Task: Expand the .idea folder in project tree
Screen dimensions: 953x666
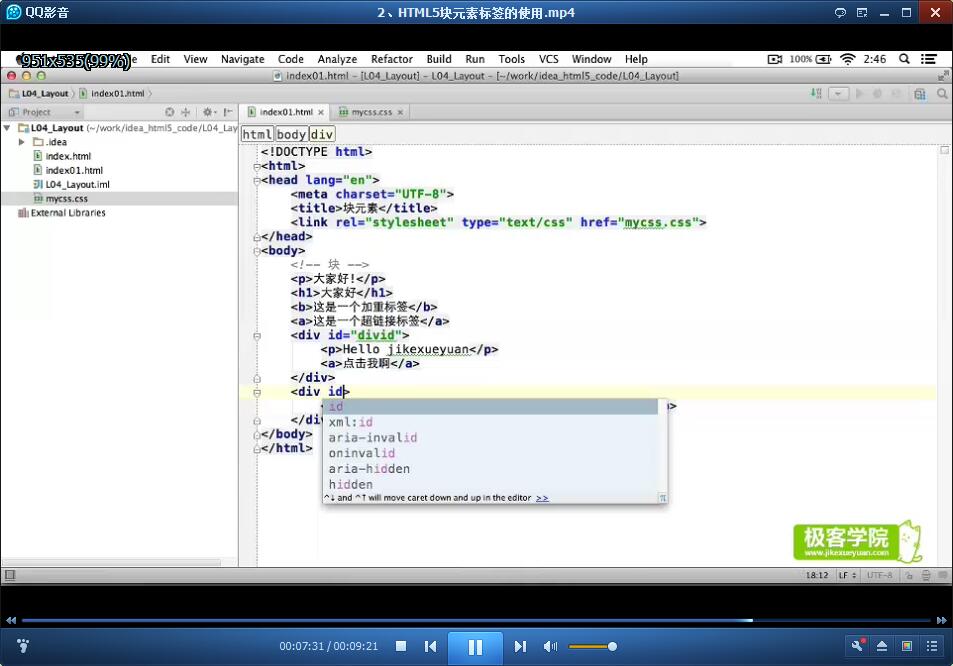Action: click(21, 142)
